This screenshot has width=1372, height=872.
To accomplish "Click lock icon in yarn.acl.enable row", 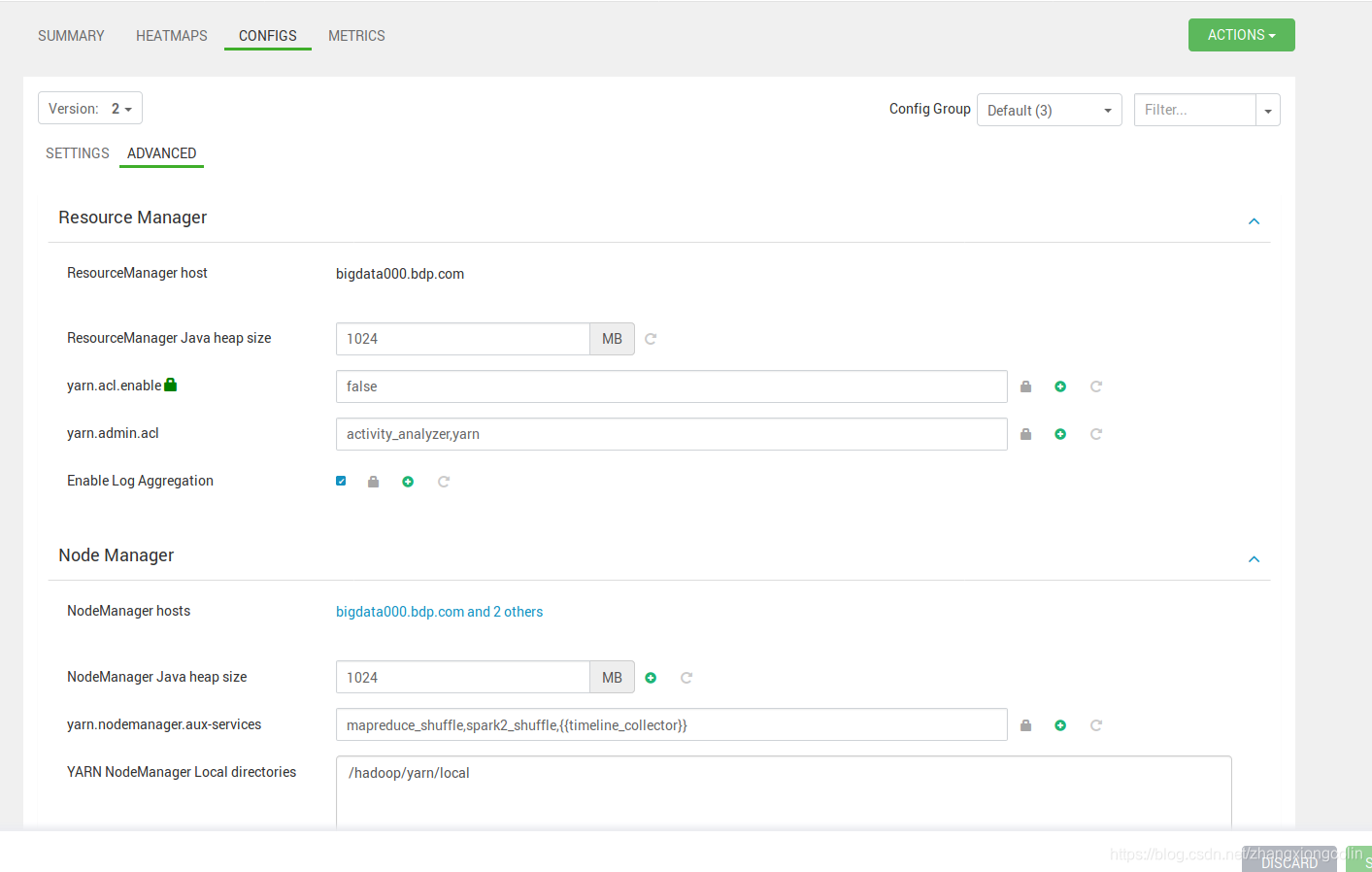I will tap(1025, 386).
